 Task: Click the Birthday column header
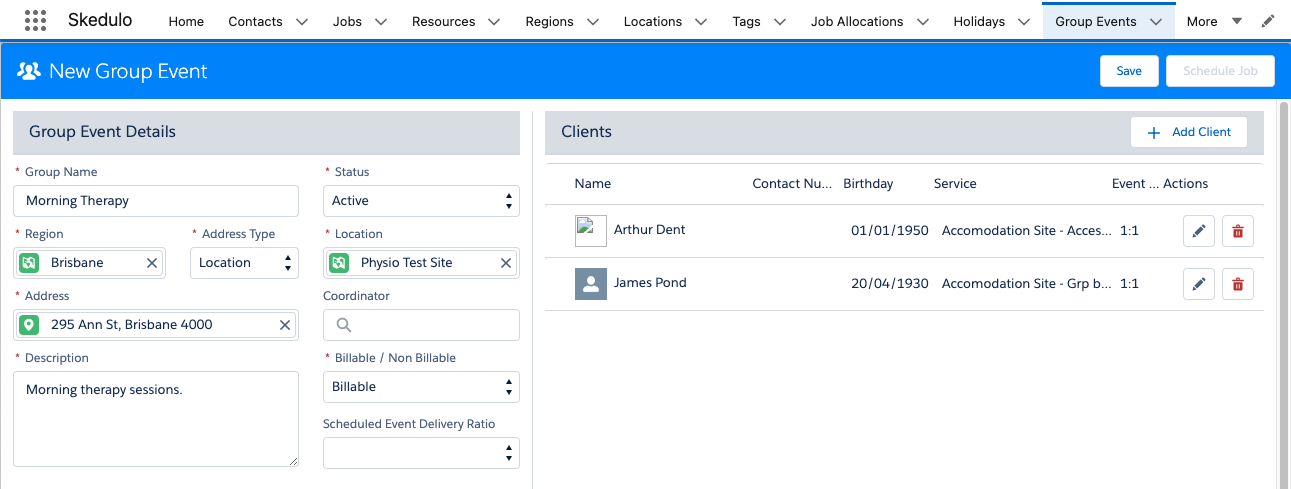pos(868,184)
